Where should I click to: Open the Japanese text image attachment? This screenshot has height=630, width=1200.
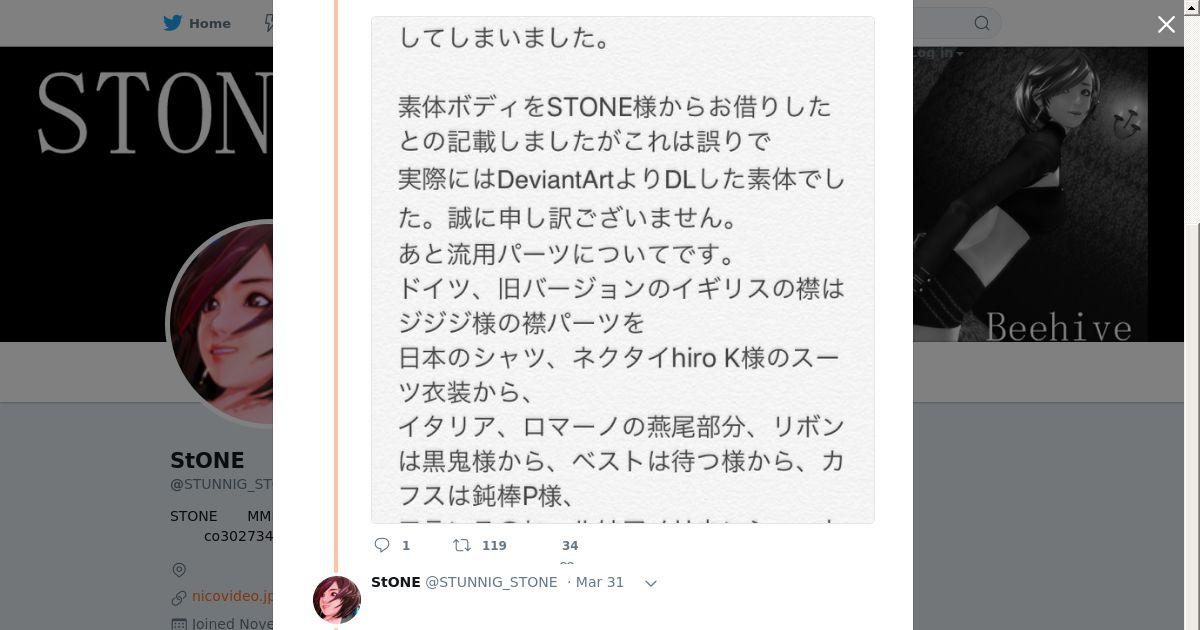click(x=622, y=270)
